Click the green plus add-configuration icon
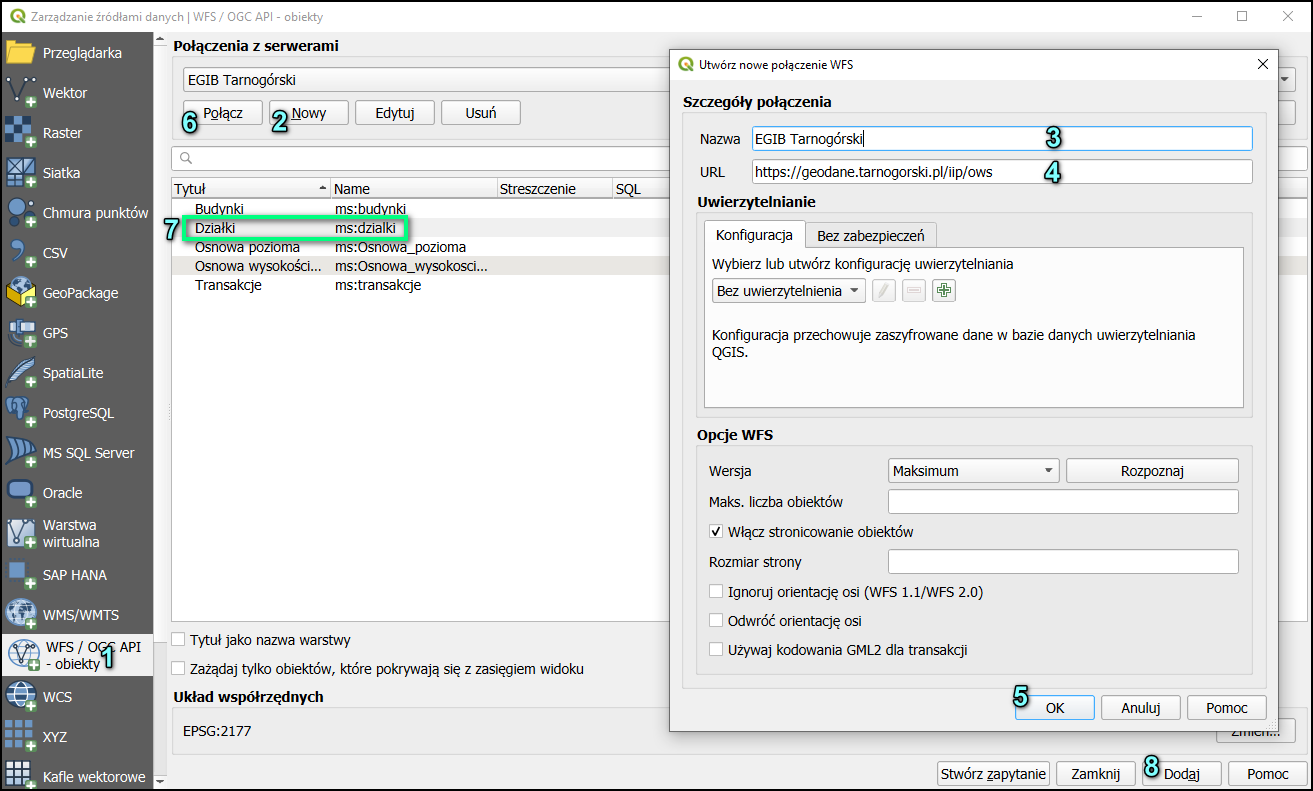This screenshot has height=791, width=1313. [x=943, y=291]
